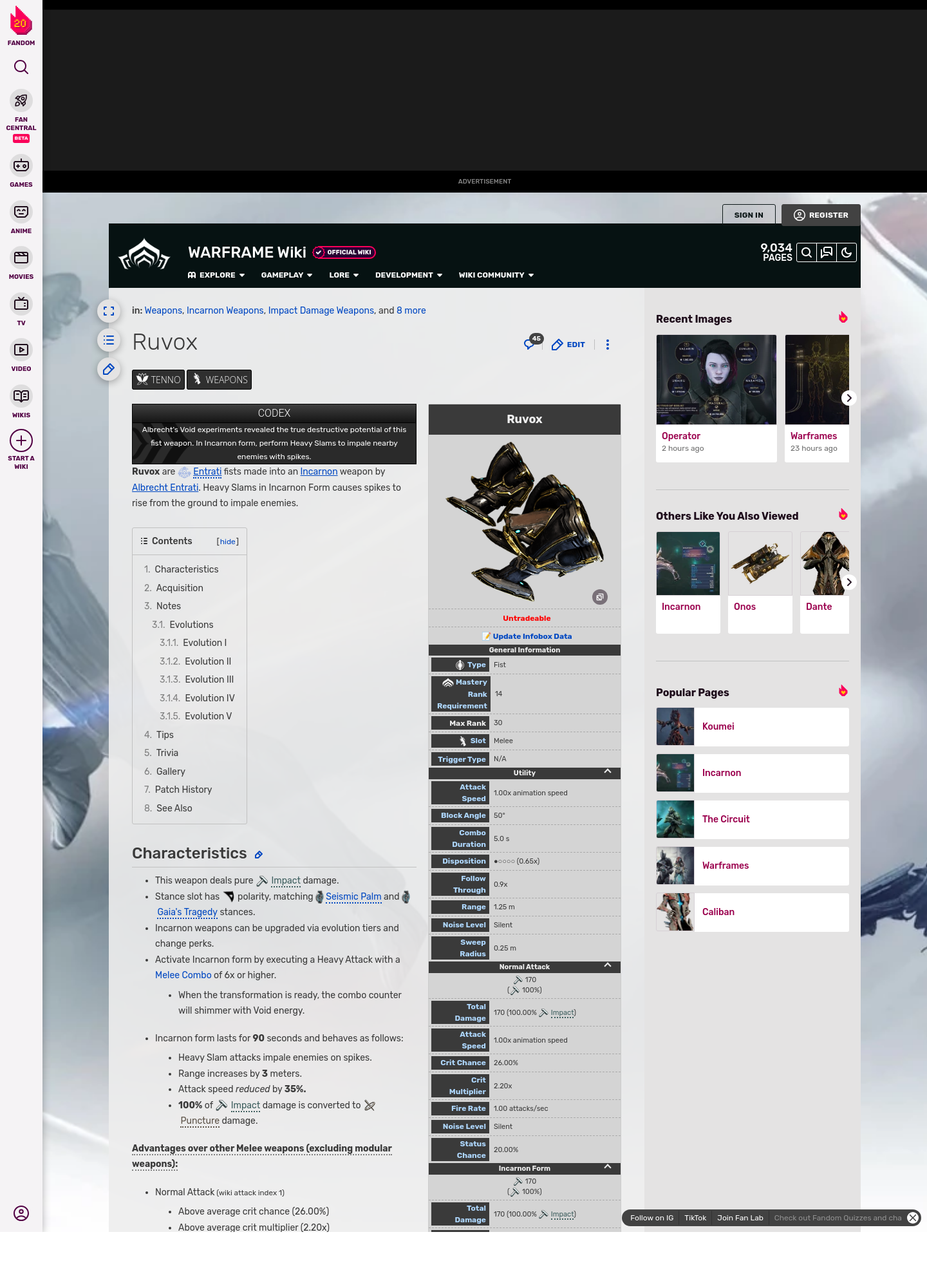Jump to Evolution III in Contents
The height and width of the screenshot is (1288, 927).
click(x=209, y=679)
